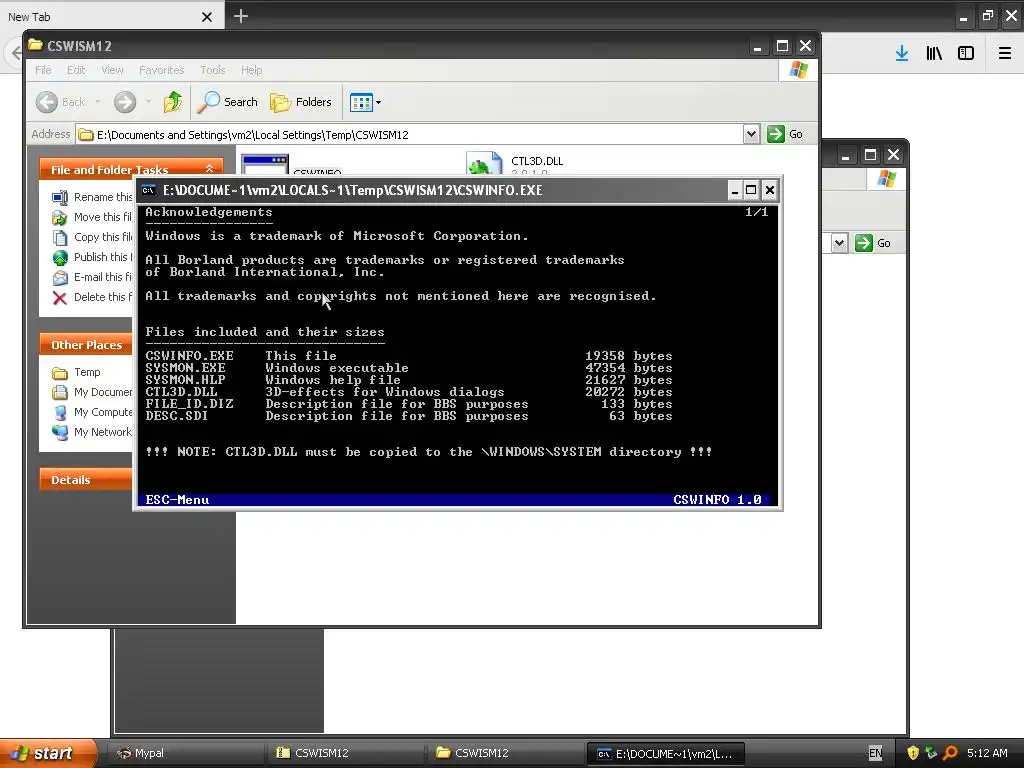The width and height of the screenshot is (1024, 768).
Task: Click the CSWISM12 window title folder icon
Action: [x=35, y=45]
